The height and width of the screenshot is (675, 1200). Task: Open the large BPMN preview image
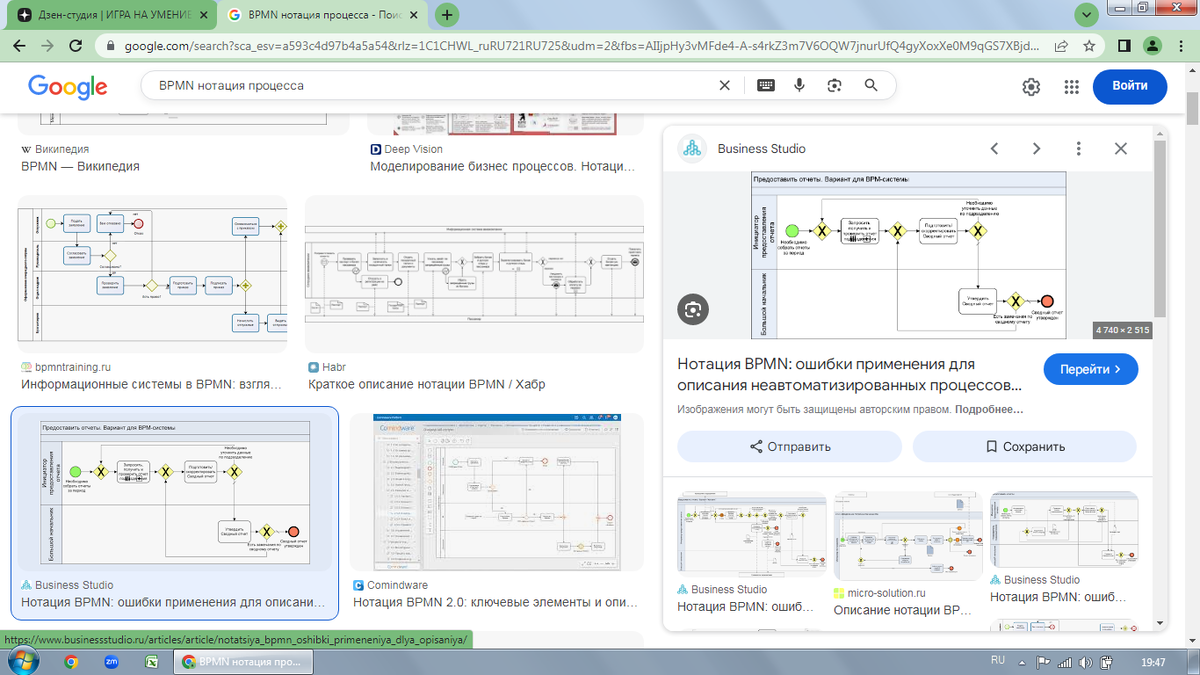click(908, 255)
